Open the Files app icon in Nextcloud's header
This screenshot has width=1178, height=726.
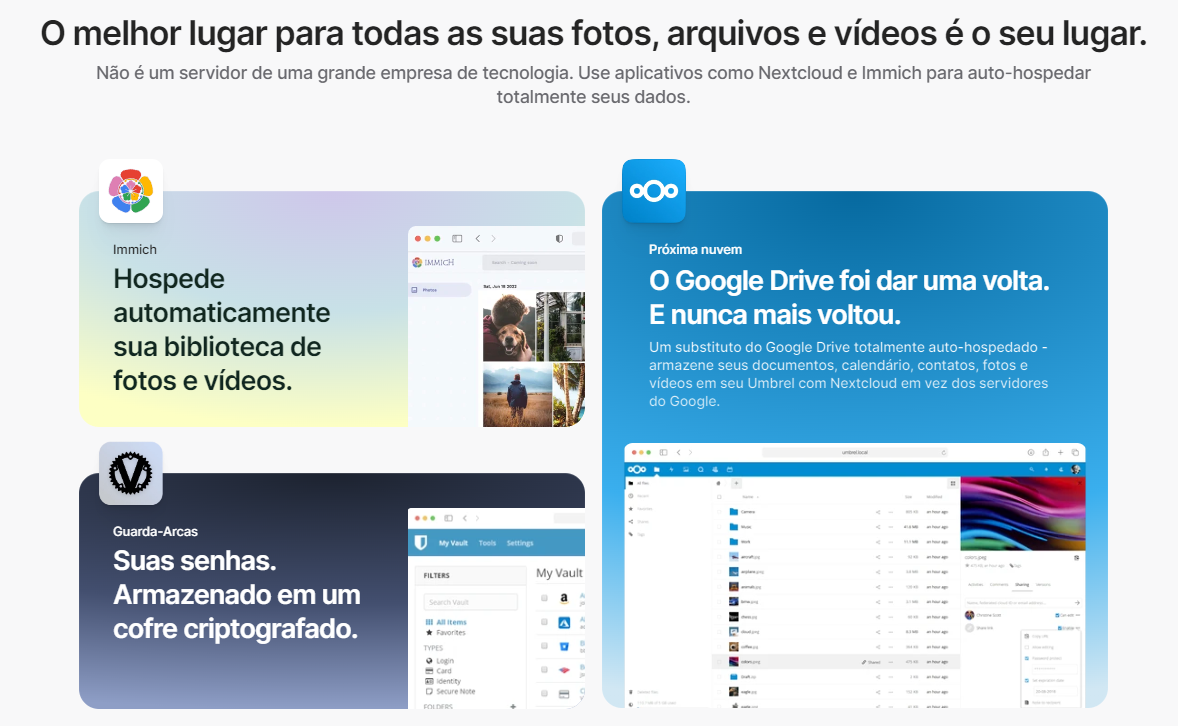point(657,469)
